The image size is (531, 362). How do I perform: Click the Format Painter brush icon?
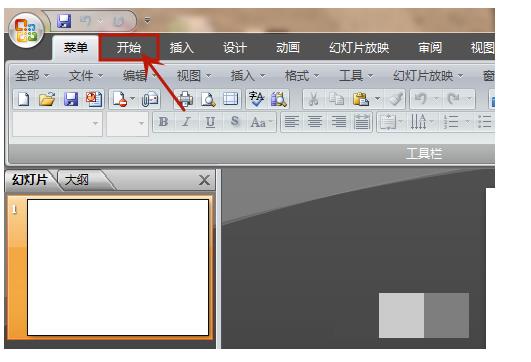[396, 99]
